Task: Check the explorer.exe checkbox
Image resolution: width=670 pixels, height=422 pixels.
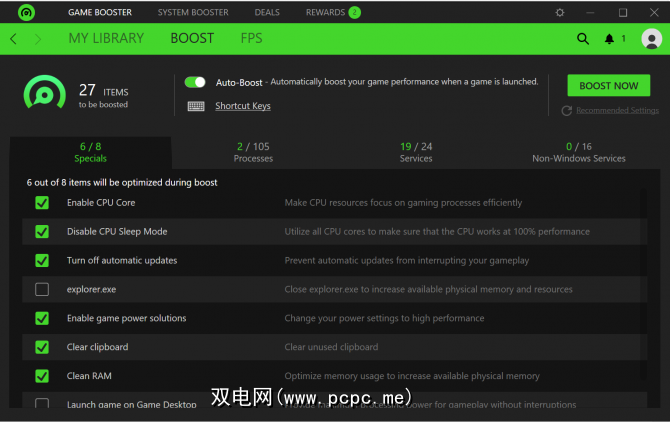Action: pyautogui.click(x=42, y=289)
